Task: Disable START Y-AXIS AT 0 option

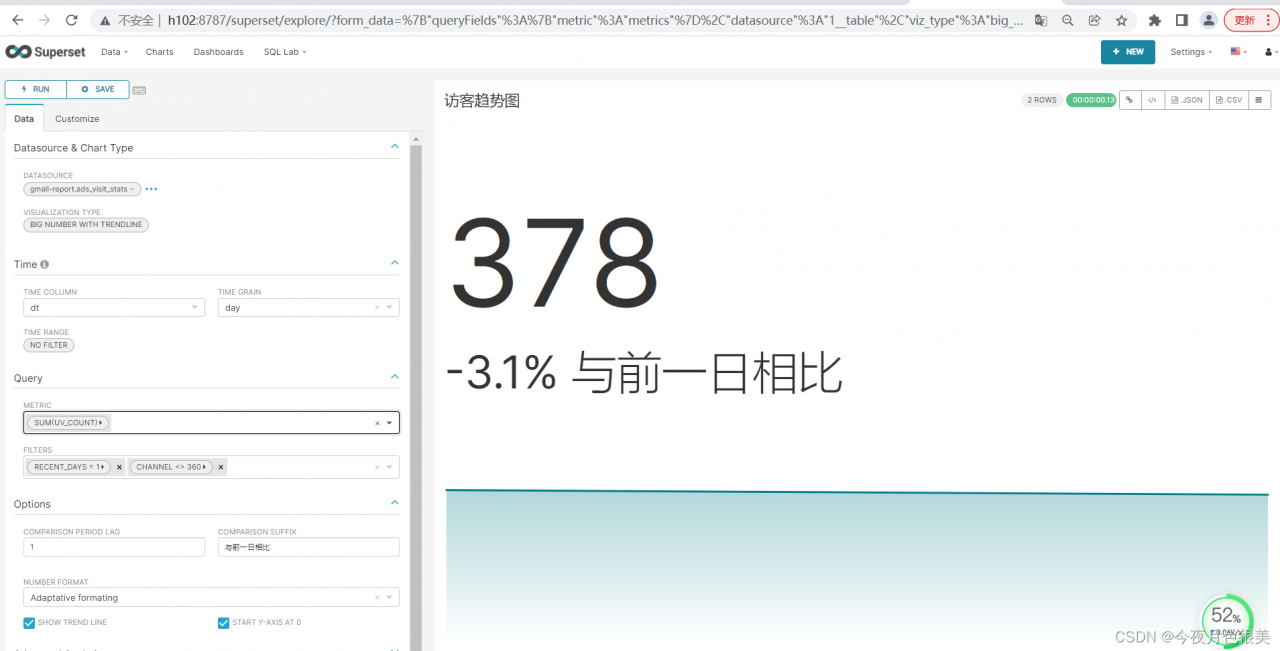Action: point(223,622)
